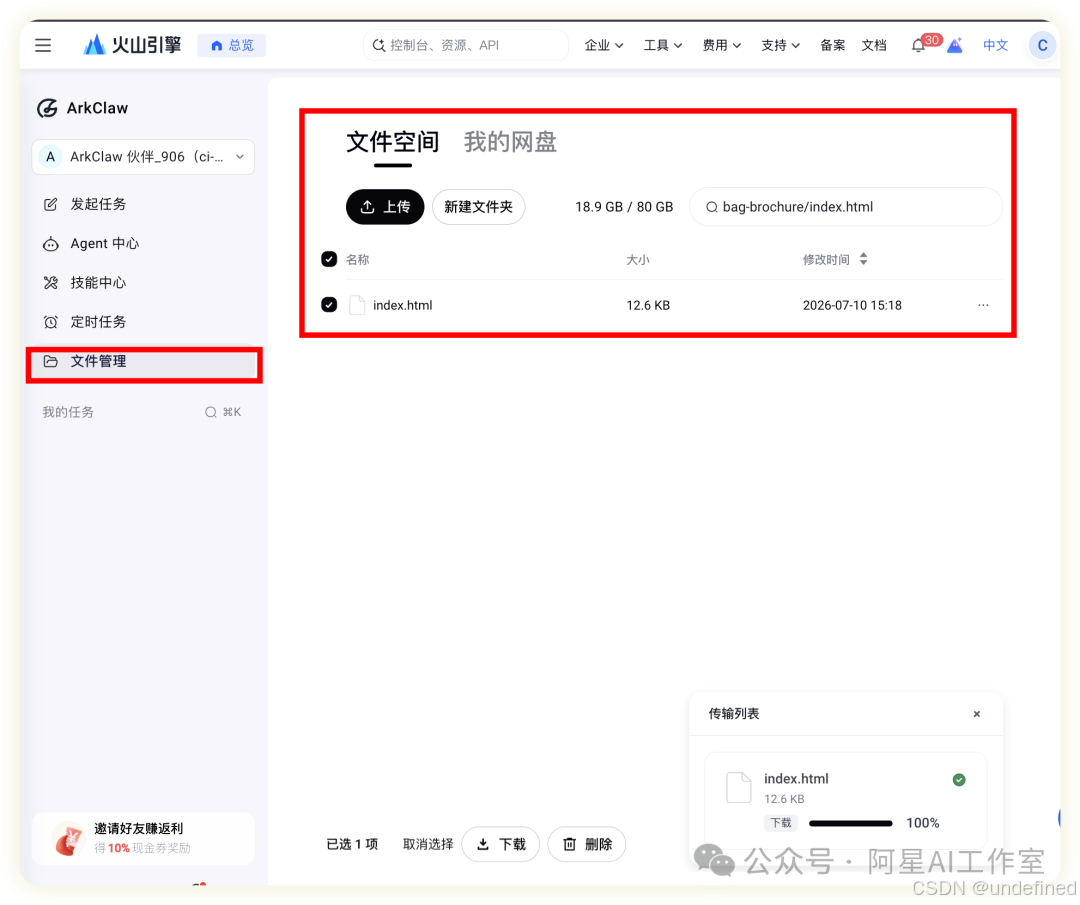Click the index.html transfer item icon
The width and height of the screenshot is (1080, 905).
(x=739, y=787)
